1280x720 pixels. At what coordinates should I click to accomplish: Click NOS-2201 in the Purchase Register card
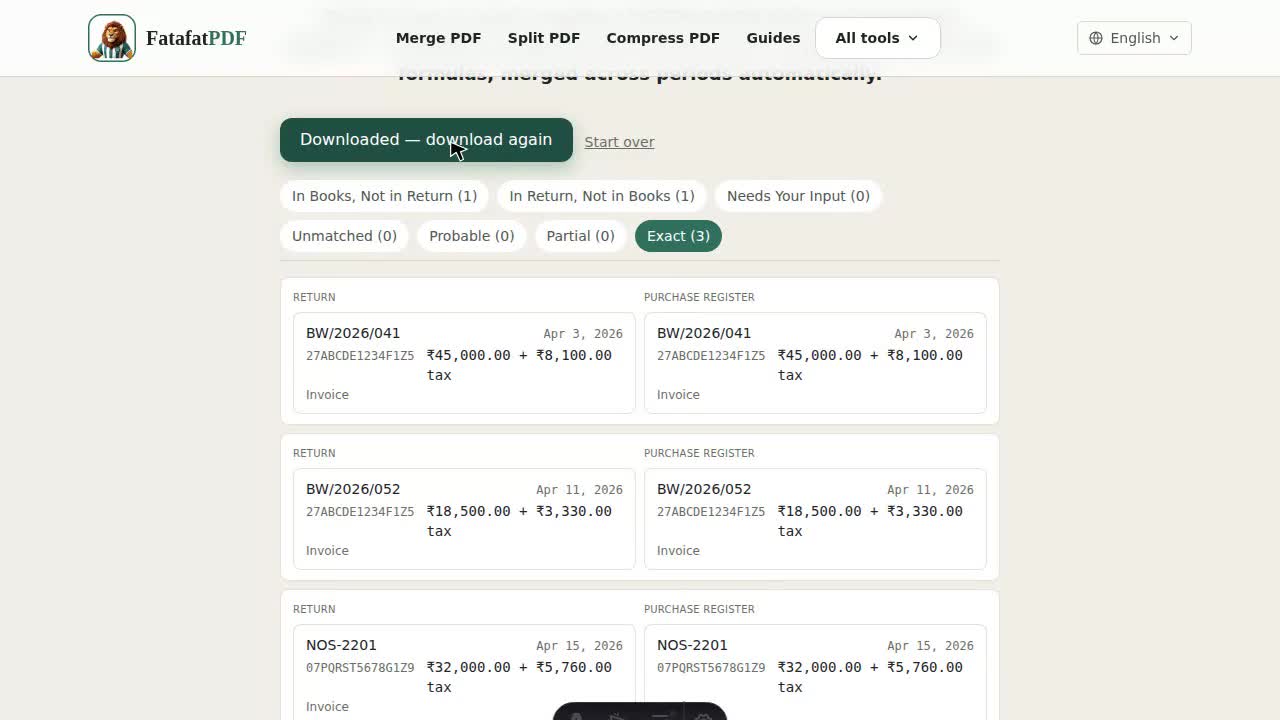(x=692, y=645)
